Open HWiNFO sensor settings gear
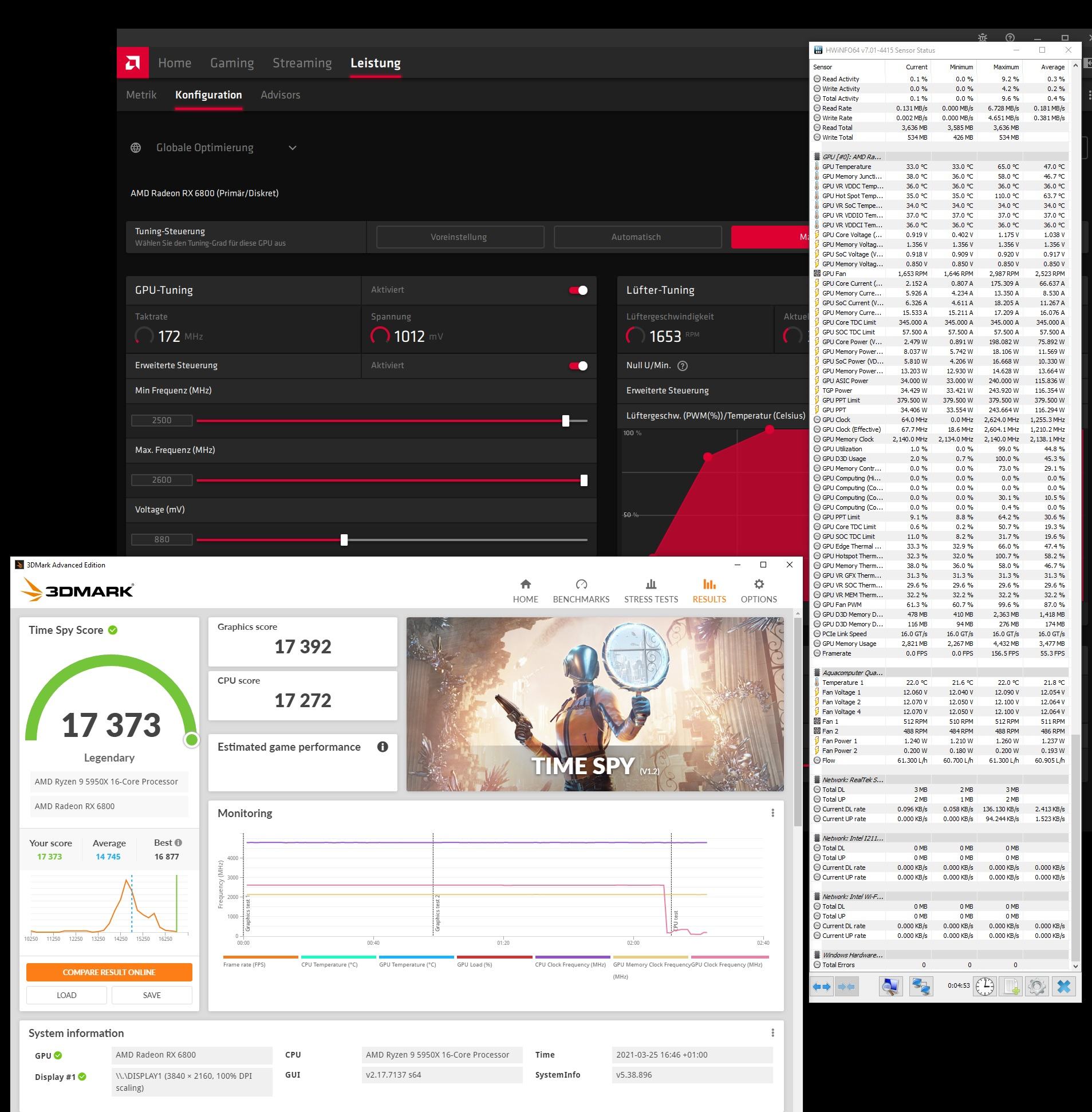Image resolution: width=1092 pixels, height=1112 pixels. tap(1036, 987)
